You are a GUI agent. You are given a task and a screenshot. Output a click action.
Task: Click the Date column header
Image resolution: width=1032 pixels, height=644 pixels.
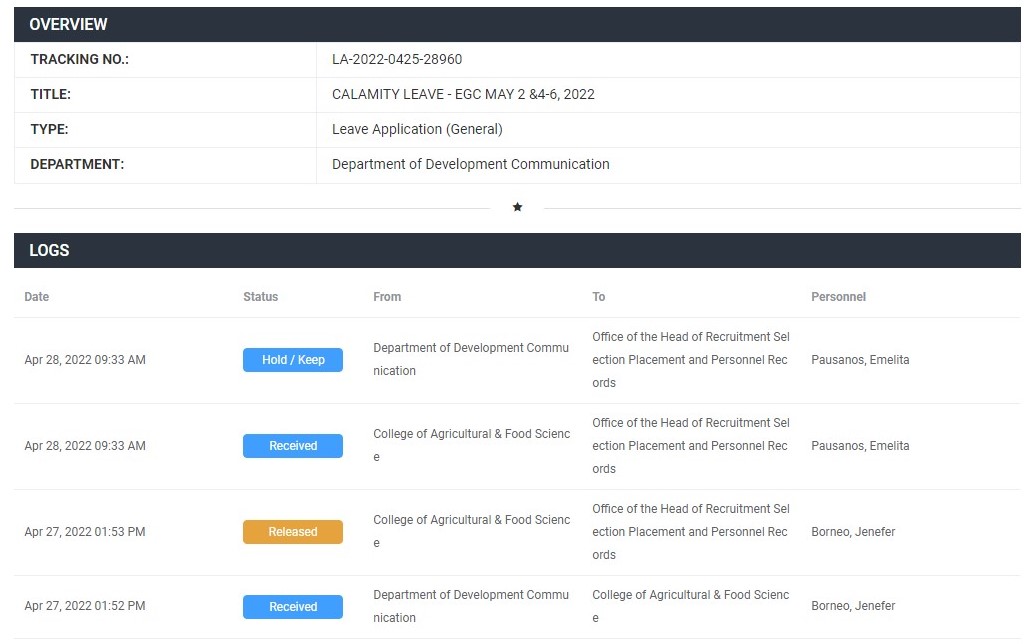[x=37, y=297]
